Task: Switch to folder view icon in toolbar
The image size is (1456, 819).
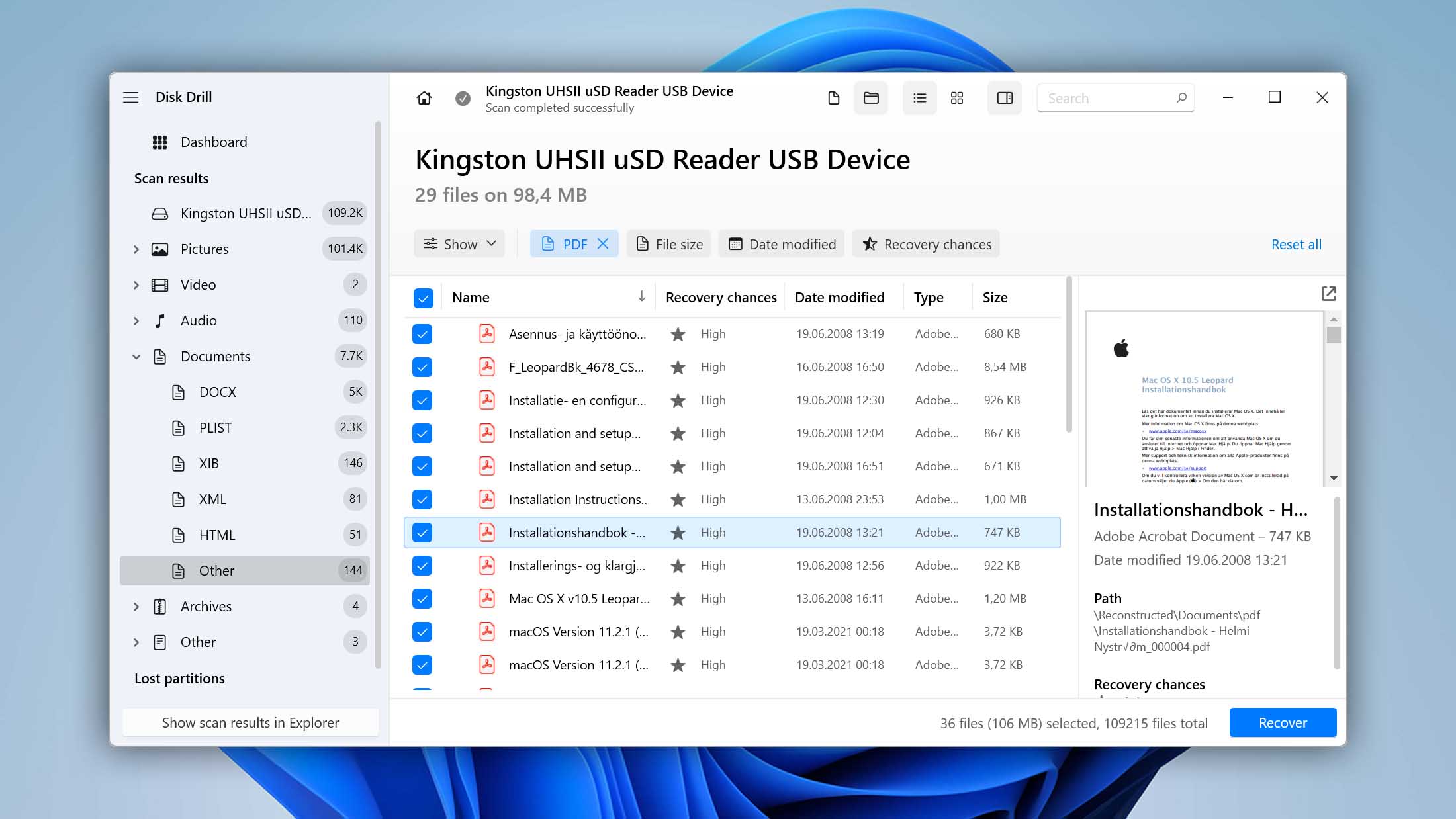Action: tap(871, 98)
